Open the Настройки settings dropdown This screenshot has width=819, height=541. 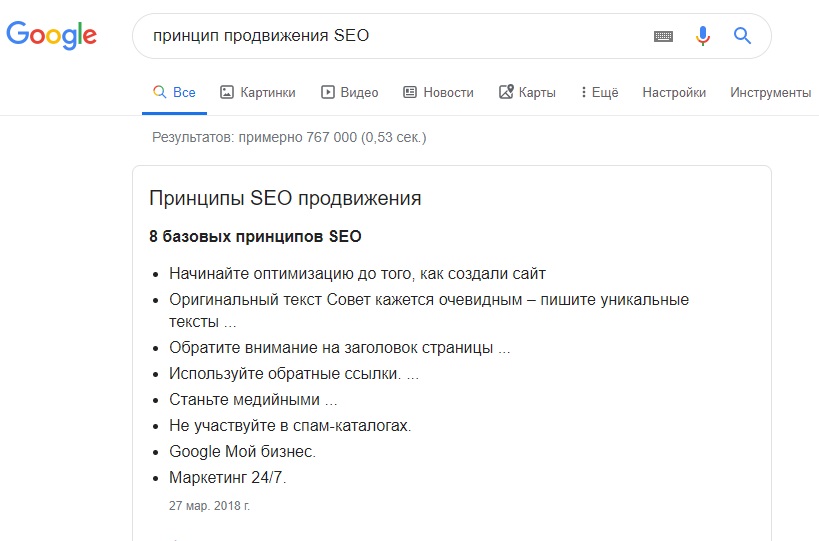click(674, 92)
